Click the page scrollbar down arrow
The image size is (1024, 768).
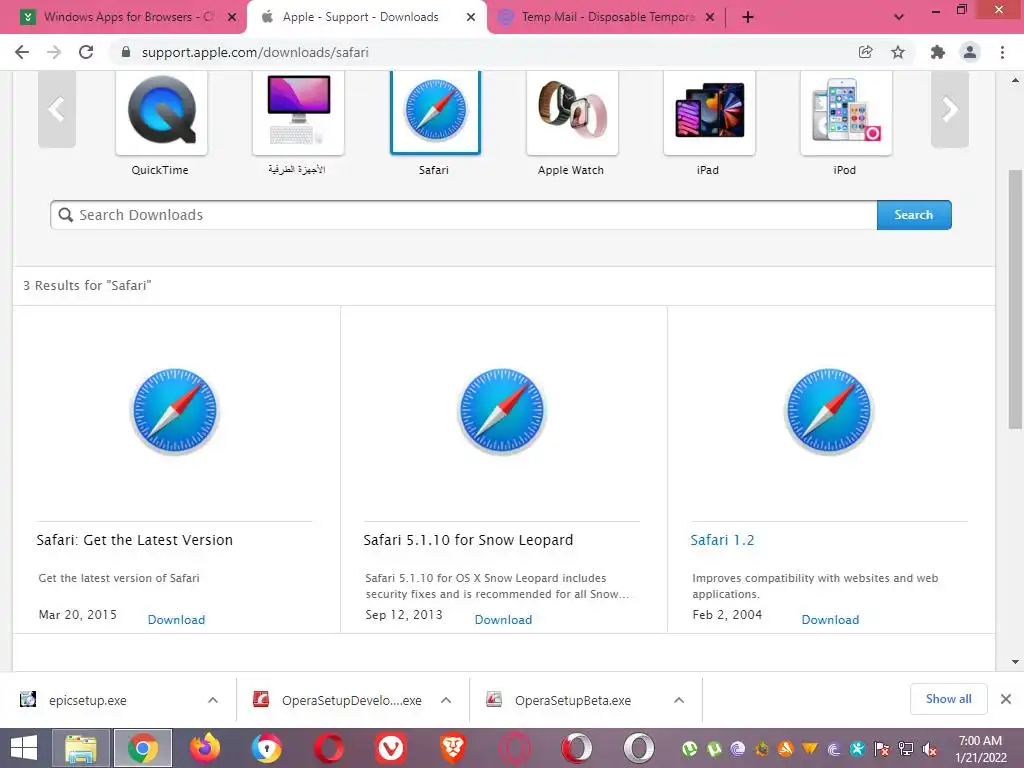pos(1015,662)
